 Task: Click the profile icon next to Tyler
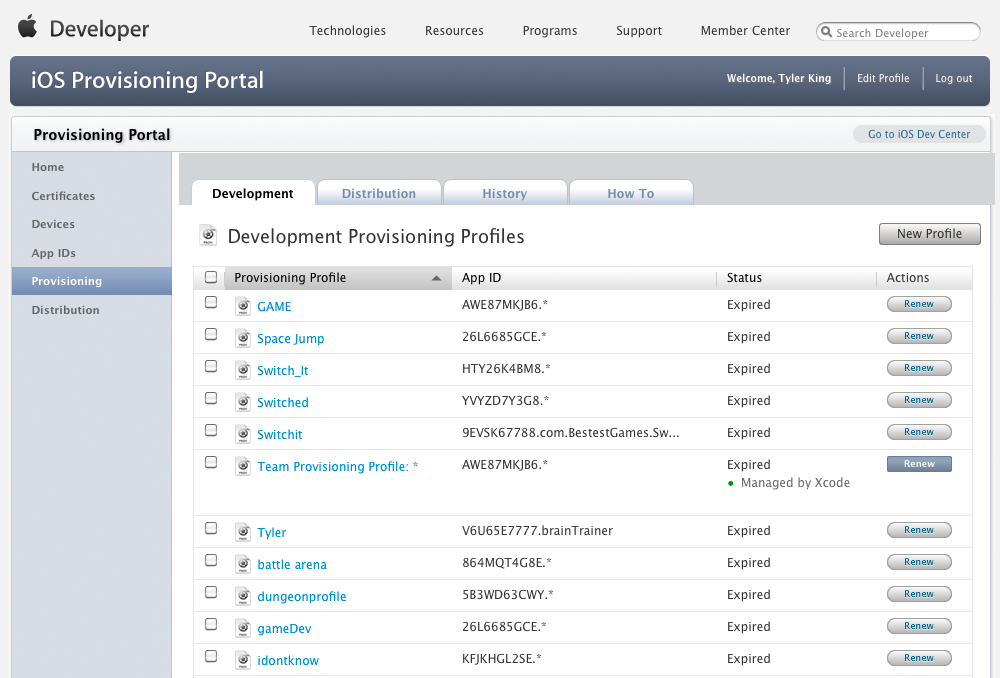coord(243,531)
